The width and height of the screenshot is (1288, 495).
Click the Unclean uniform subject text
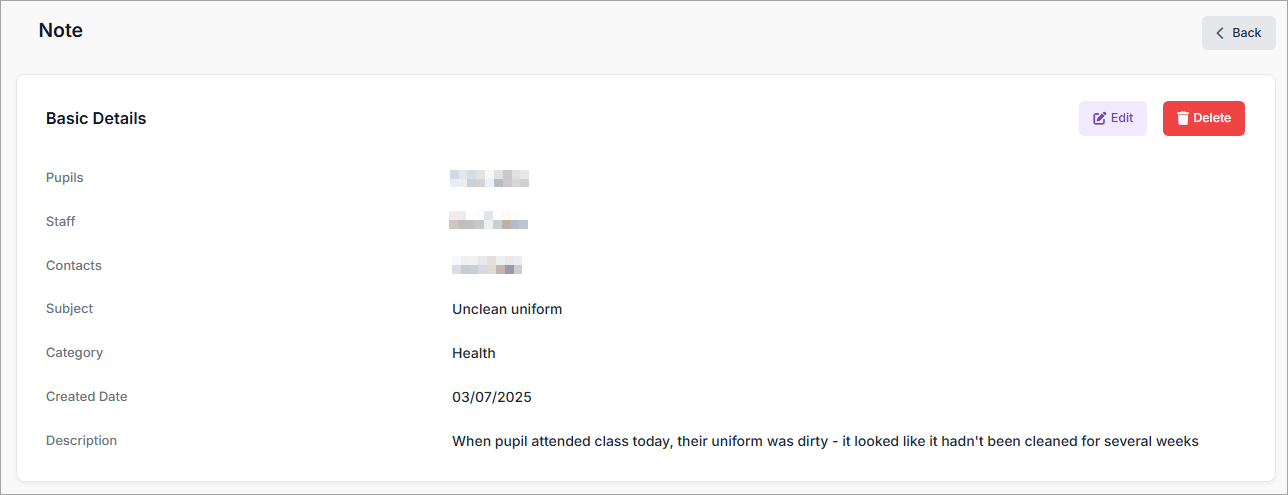point(507,309)
